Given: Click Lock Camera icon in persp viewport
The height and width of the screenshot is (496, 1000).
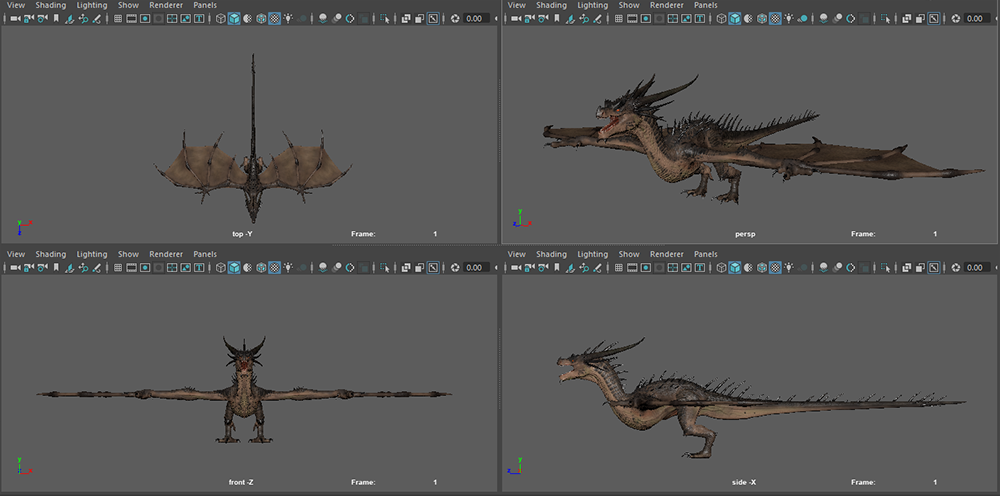Looking at the screenshot, I should pyautogui.click(x=528, y=18).
